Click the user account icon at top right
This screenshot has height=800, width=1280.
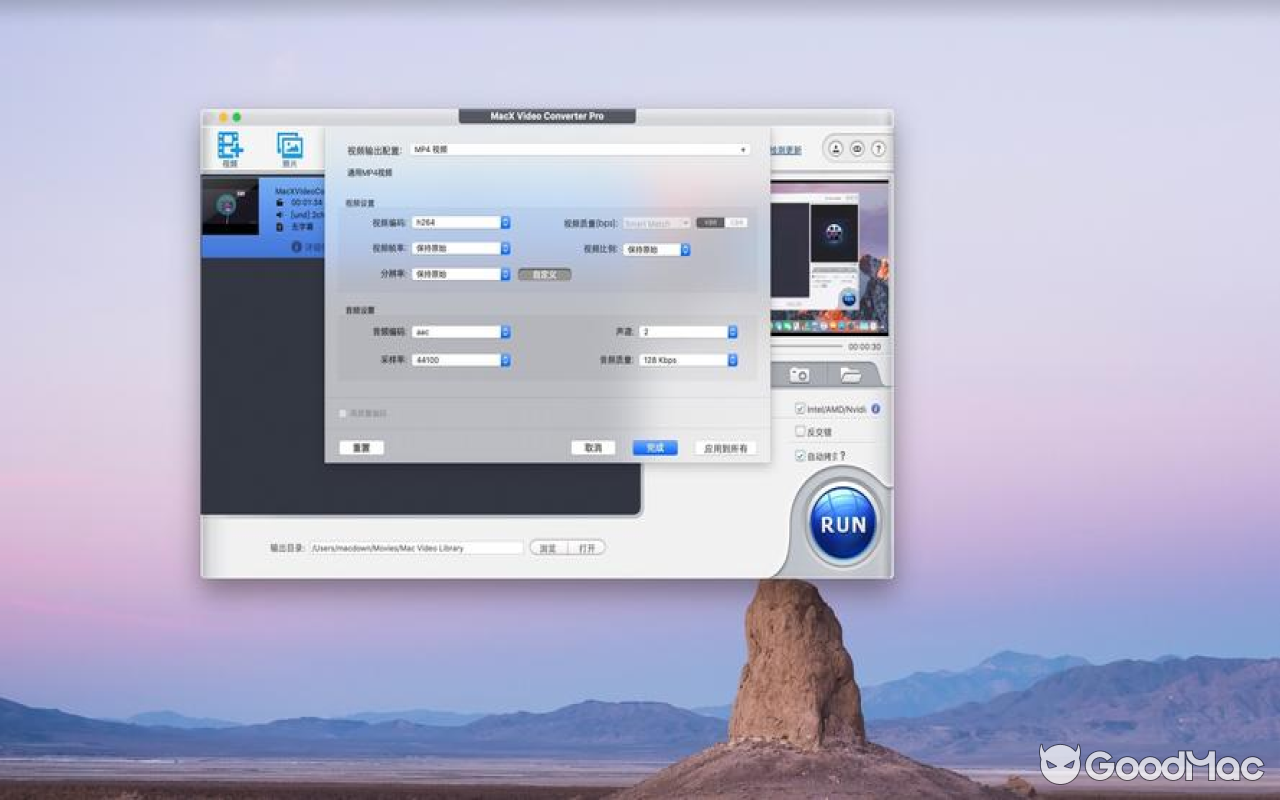click(x=836, y=148)
